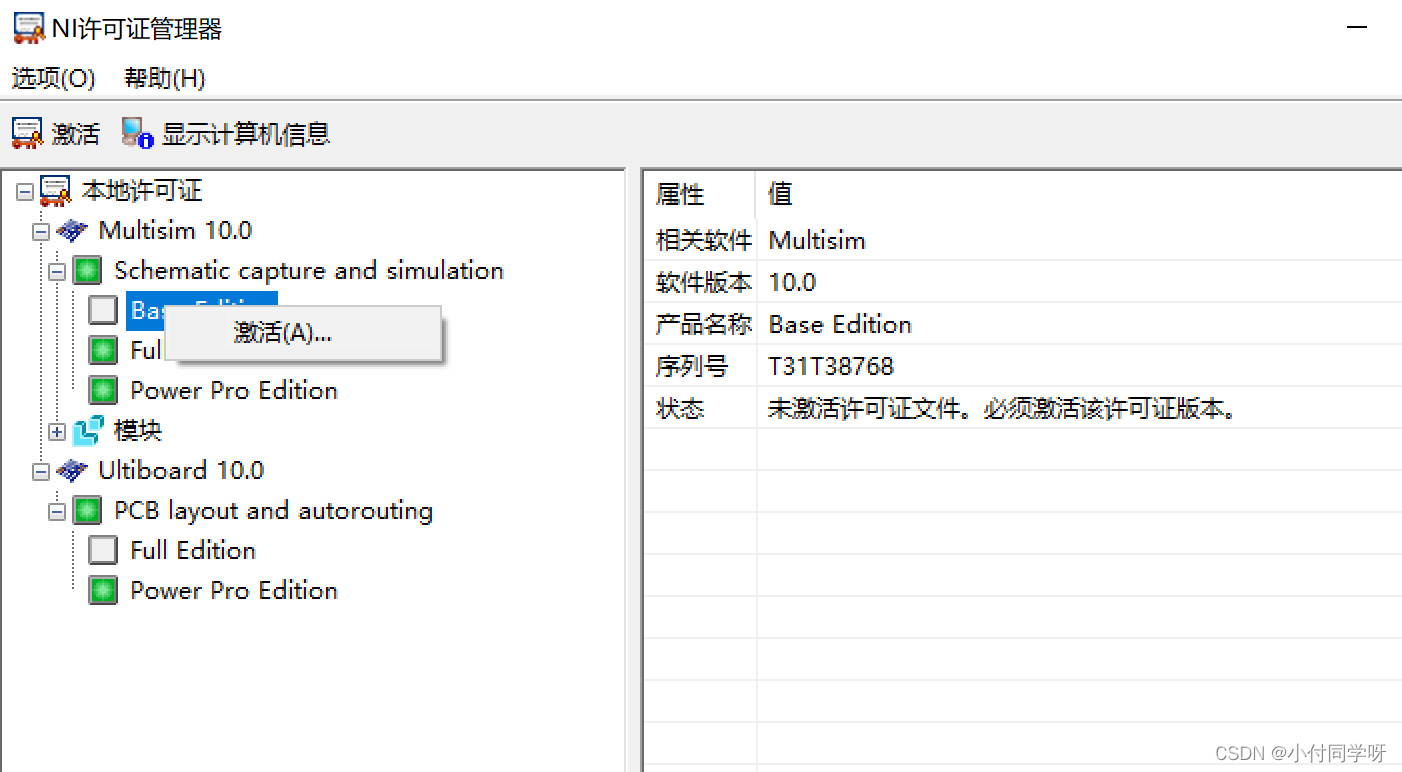The image size is (1402, 772).
Task: Click the NI License Manager title bar icon
Action: [29, 28]
